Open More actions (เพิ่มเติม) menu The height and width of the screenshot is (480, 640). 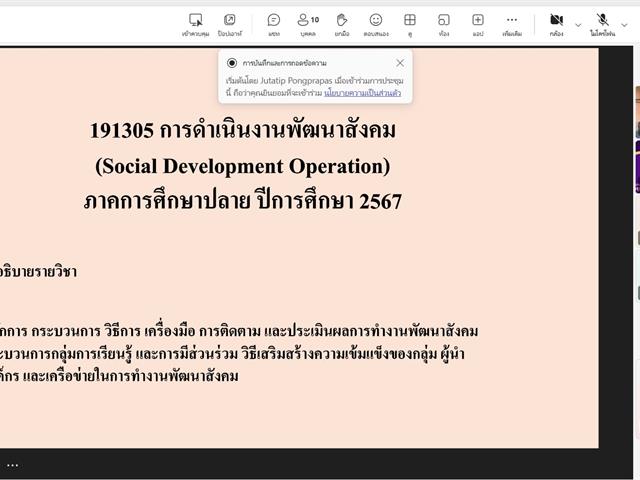tap(512, 23)
